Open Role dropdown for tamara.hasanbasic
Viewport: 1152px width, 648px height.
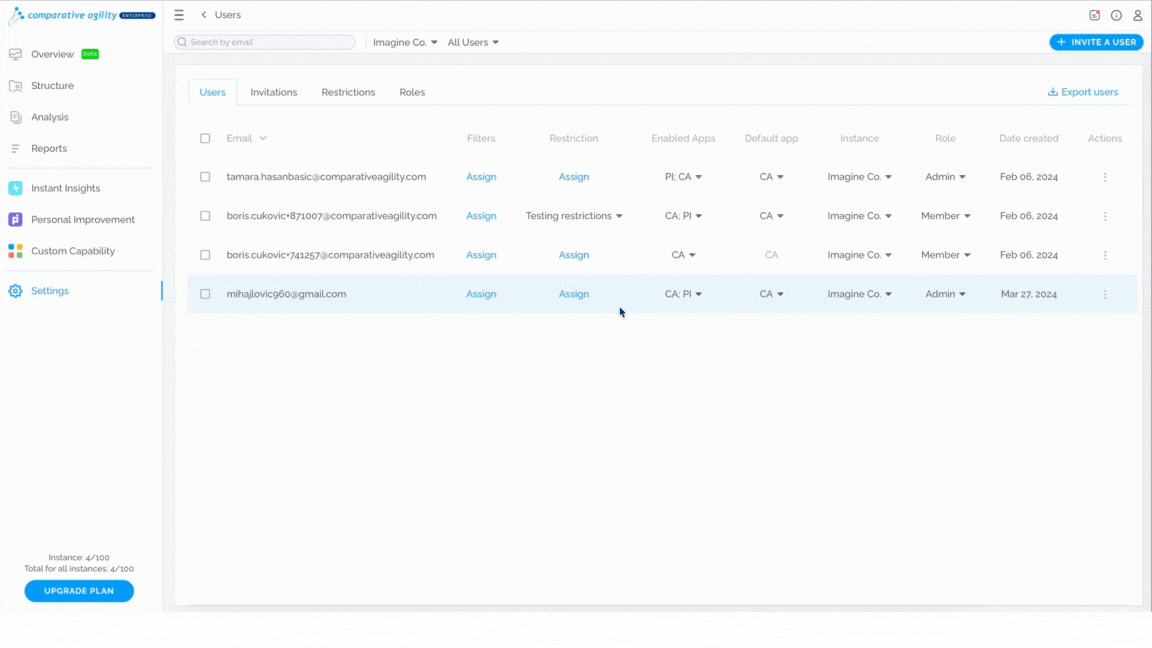946,177
